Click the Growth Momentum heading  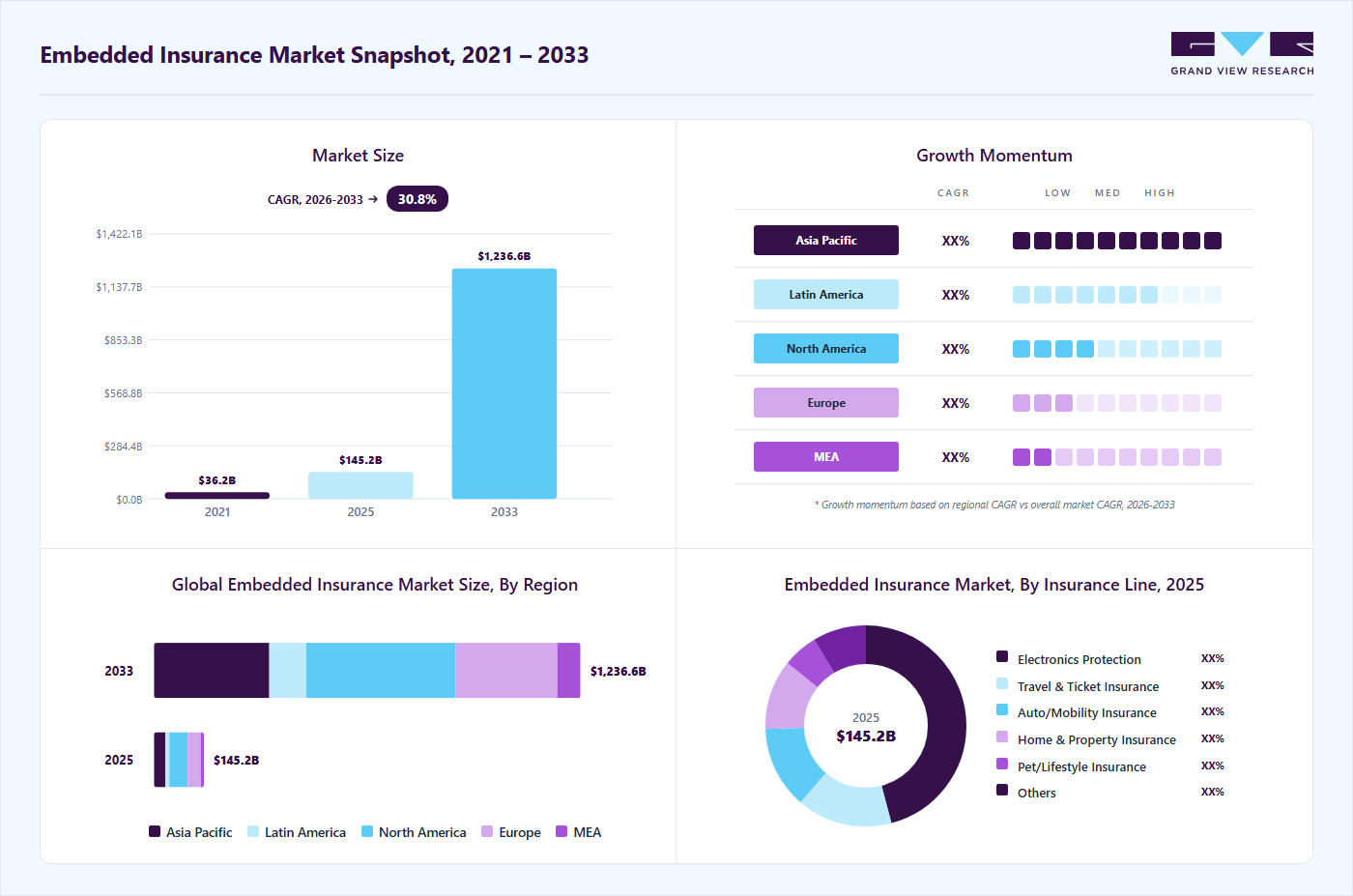(x=994, y=156)
